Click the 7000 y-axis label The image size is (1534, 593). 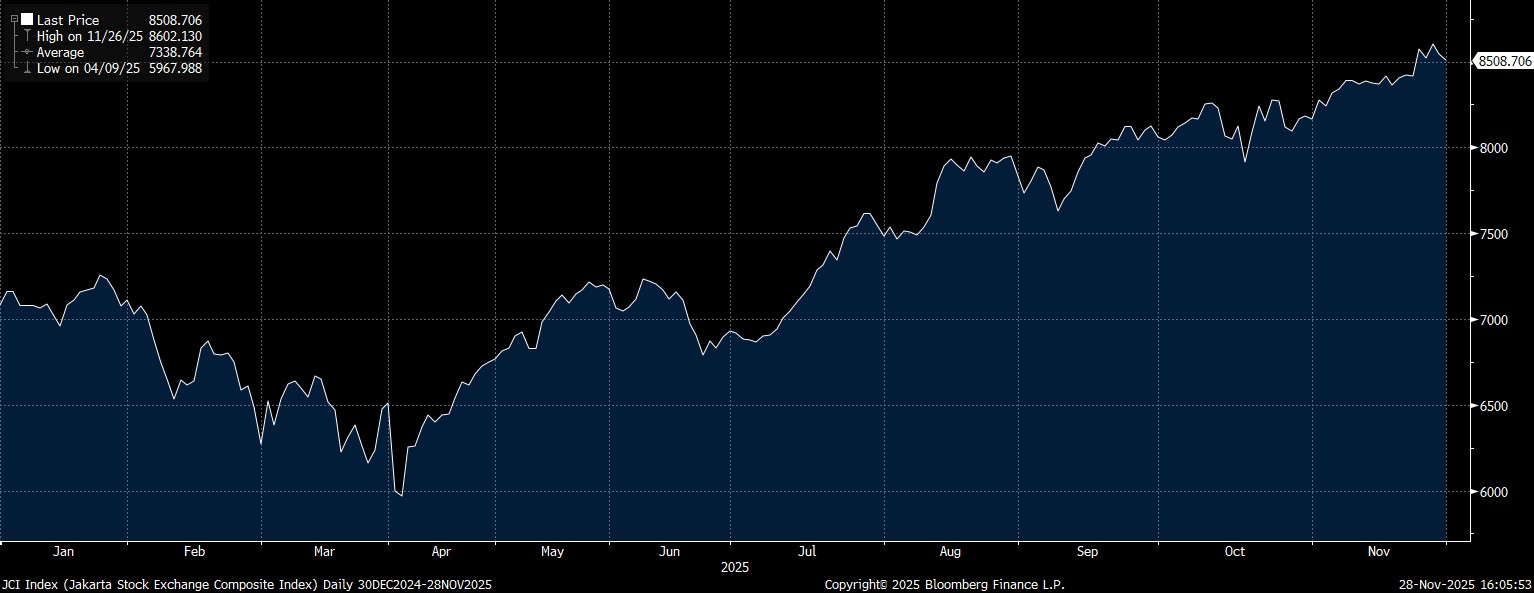1494,320
